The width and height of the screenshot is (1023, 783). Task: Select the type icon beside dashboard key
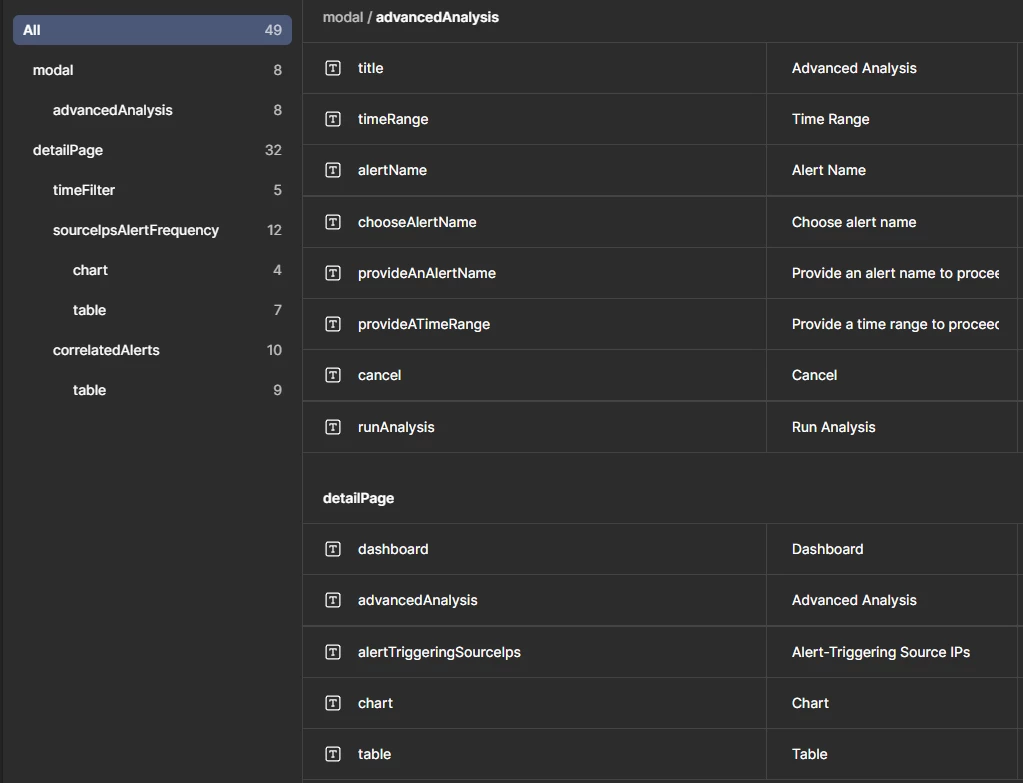pos(332,549)
